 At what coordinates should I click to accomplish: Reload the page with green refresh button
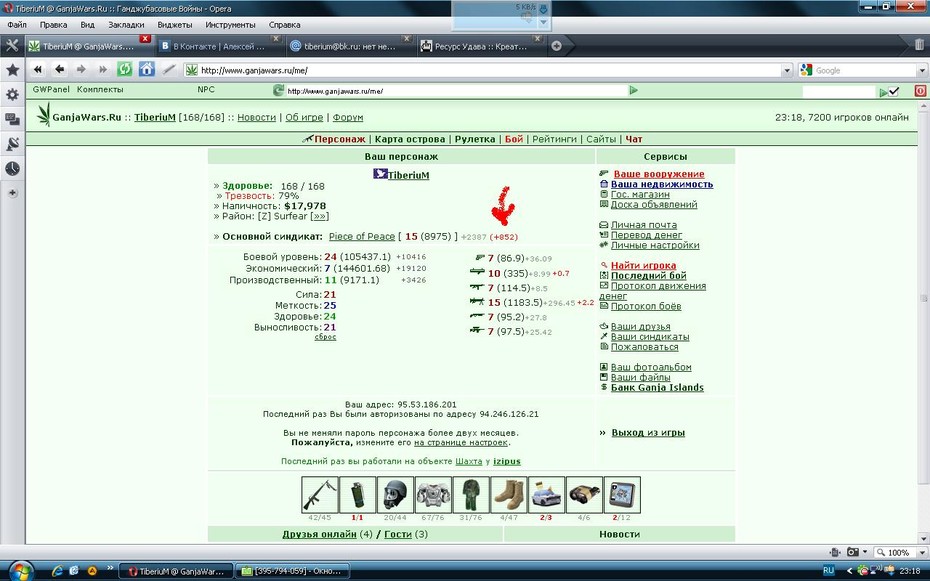pos(125,69)
